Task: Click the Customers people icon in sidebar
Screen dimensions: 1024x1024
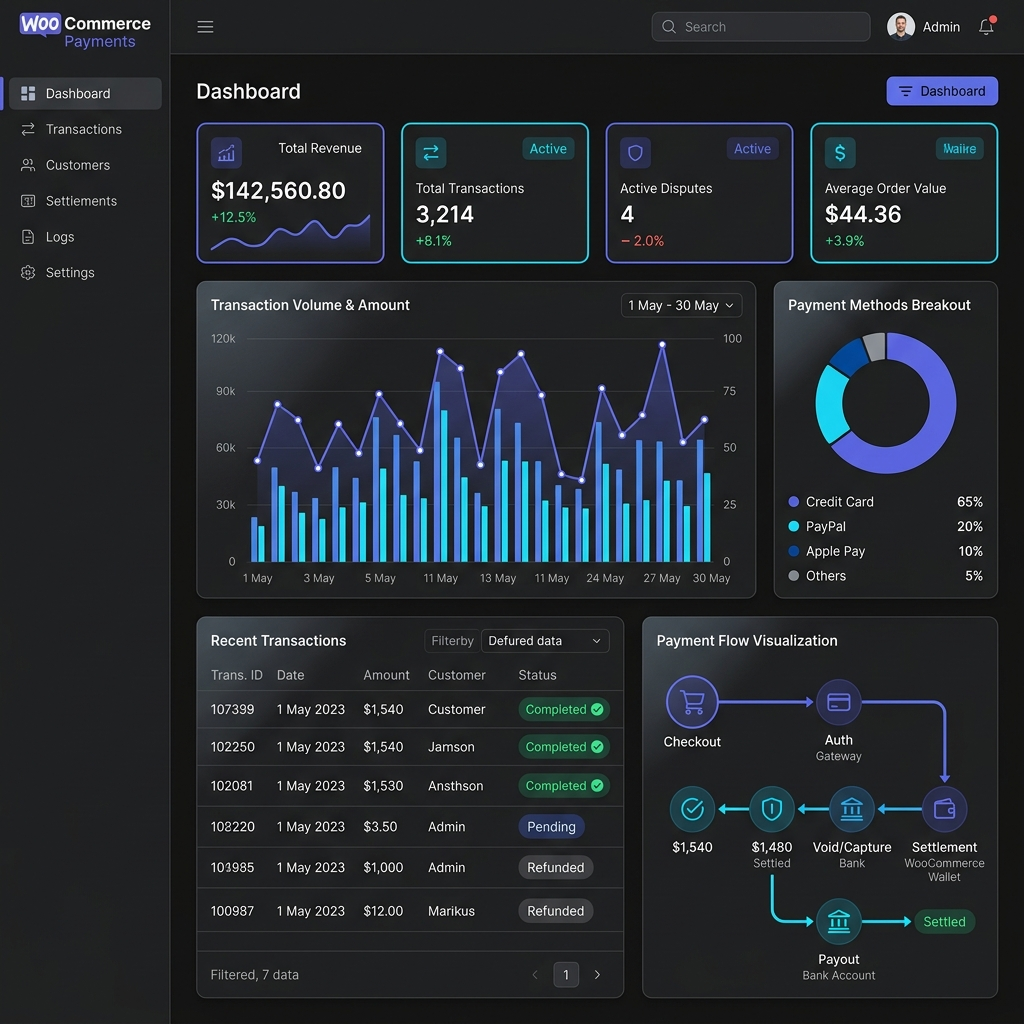Action: pyautogui.click(x=28, y=165)
